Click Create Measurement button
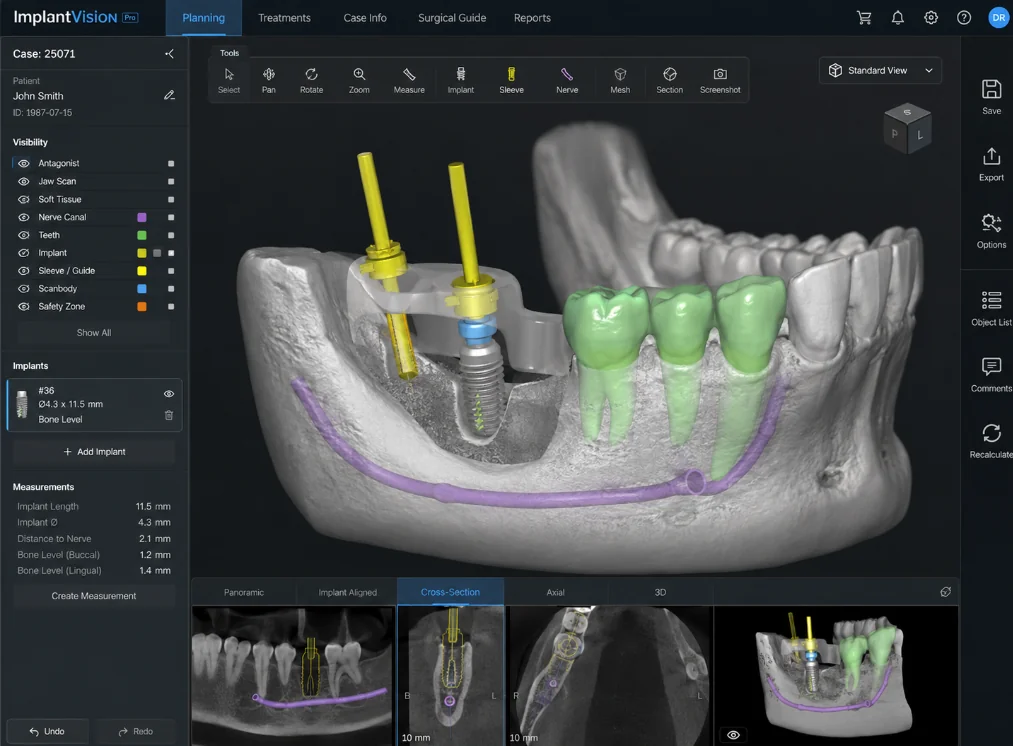The image size is (1013, 746). point(94,596)
